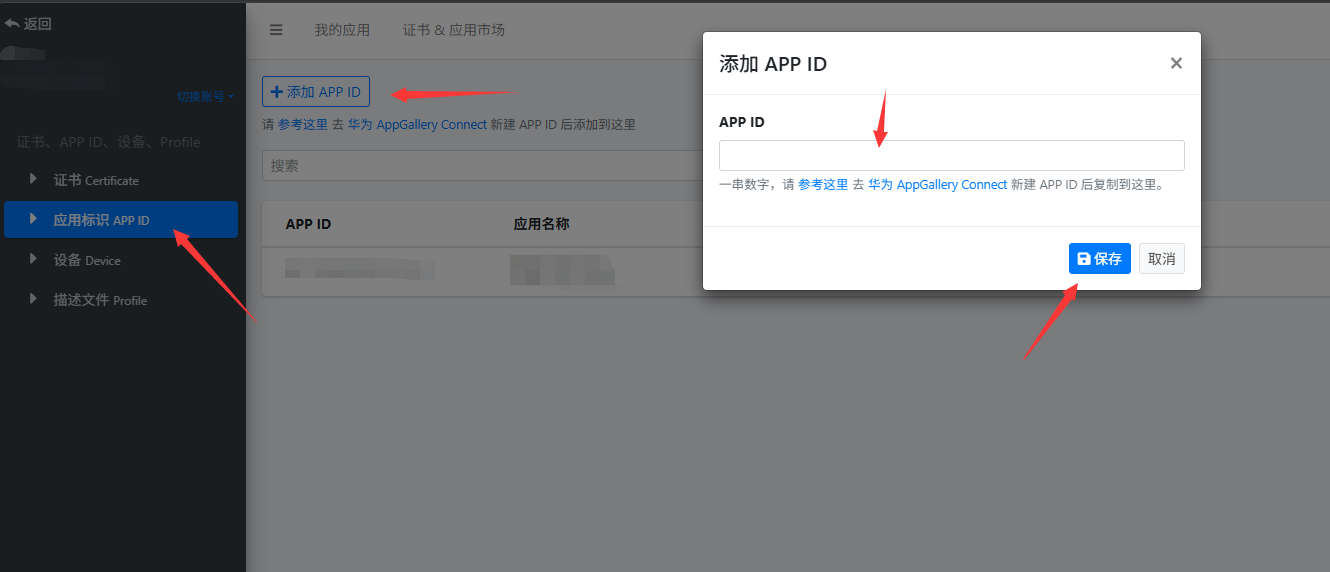This screenshot has height=572, width=1330.
Task: Toggle the hamburger menu icon
Action: pyautogui.click(x=276, y=30)
